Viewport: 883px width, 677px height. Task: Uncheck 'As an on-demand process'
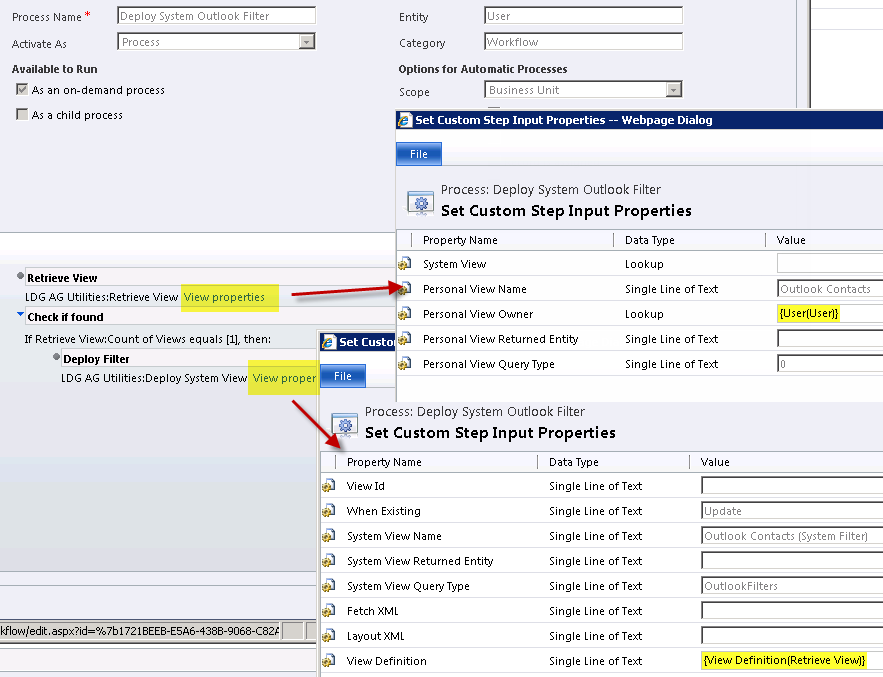[21, 88]
